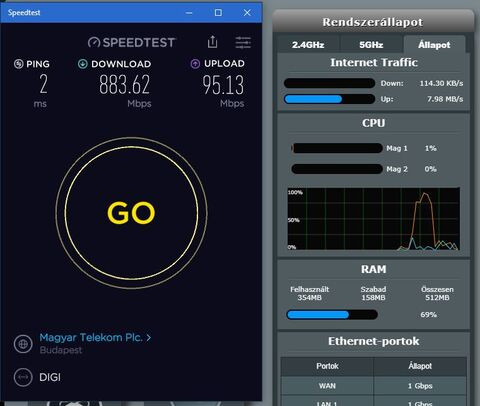Click the Portok column header
This screenshot has width=480, height=406.
(327, 366)
